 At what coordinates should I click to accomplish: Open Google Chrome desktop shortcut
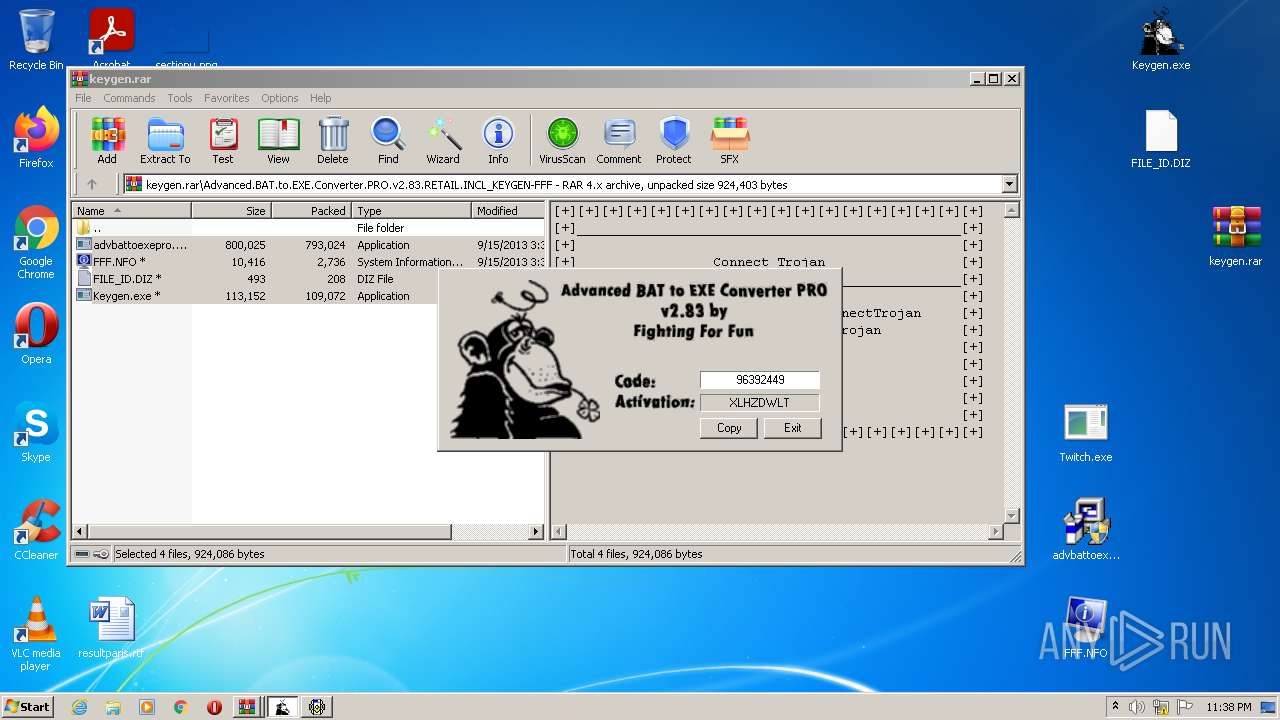coord(36,242)
